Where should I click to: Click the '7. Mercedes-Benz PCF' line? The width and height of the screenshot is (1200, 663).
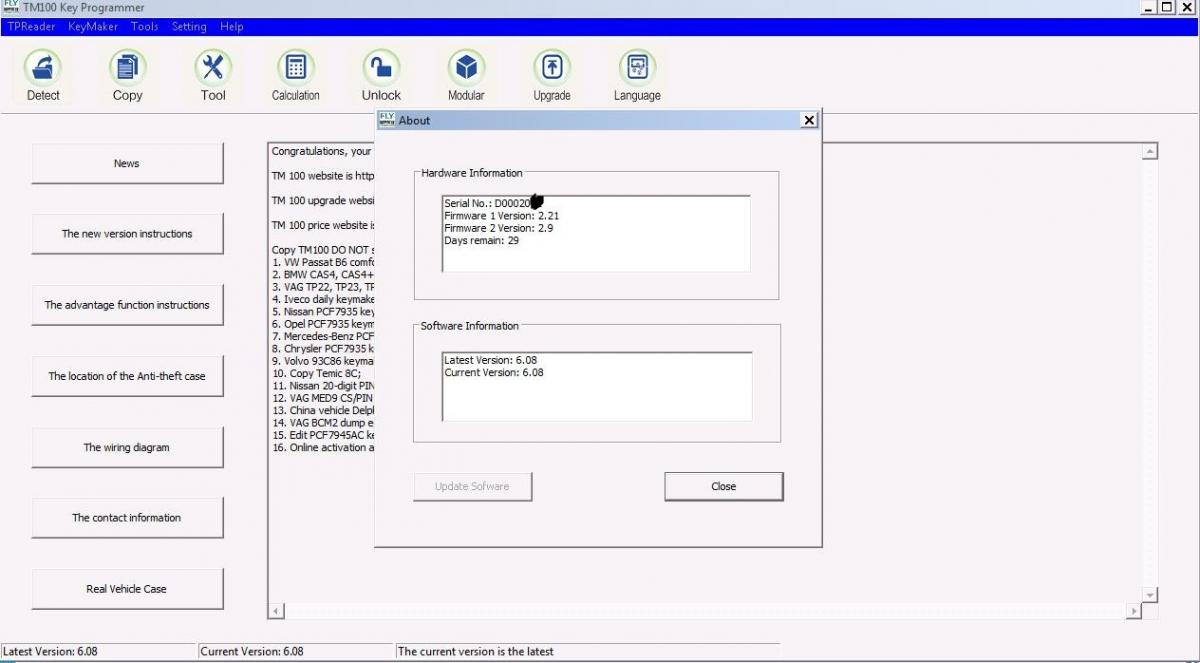(x=323, y=336)
